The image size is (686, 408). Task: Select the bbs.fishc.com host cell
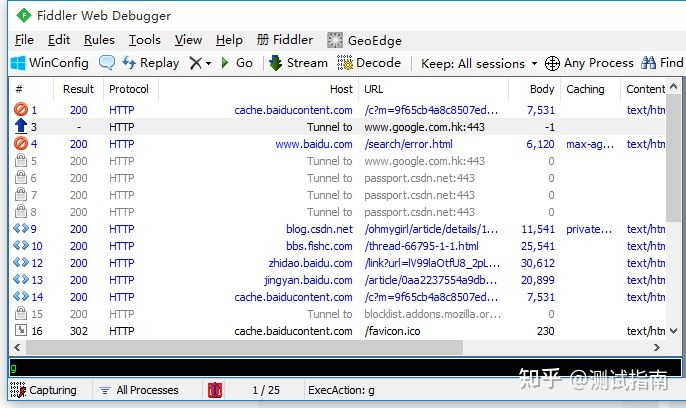tap(319, 246)
